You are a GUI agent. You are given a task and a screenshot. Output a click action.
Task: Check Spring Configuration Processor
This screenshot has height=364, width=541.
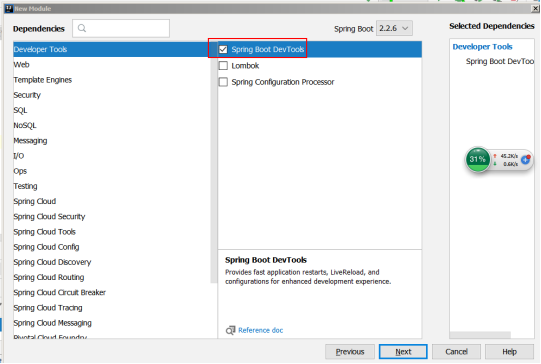[223, 82]
